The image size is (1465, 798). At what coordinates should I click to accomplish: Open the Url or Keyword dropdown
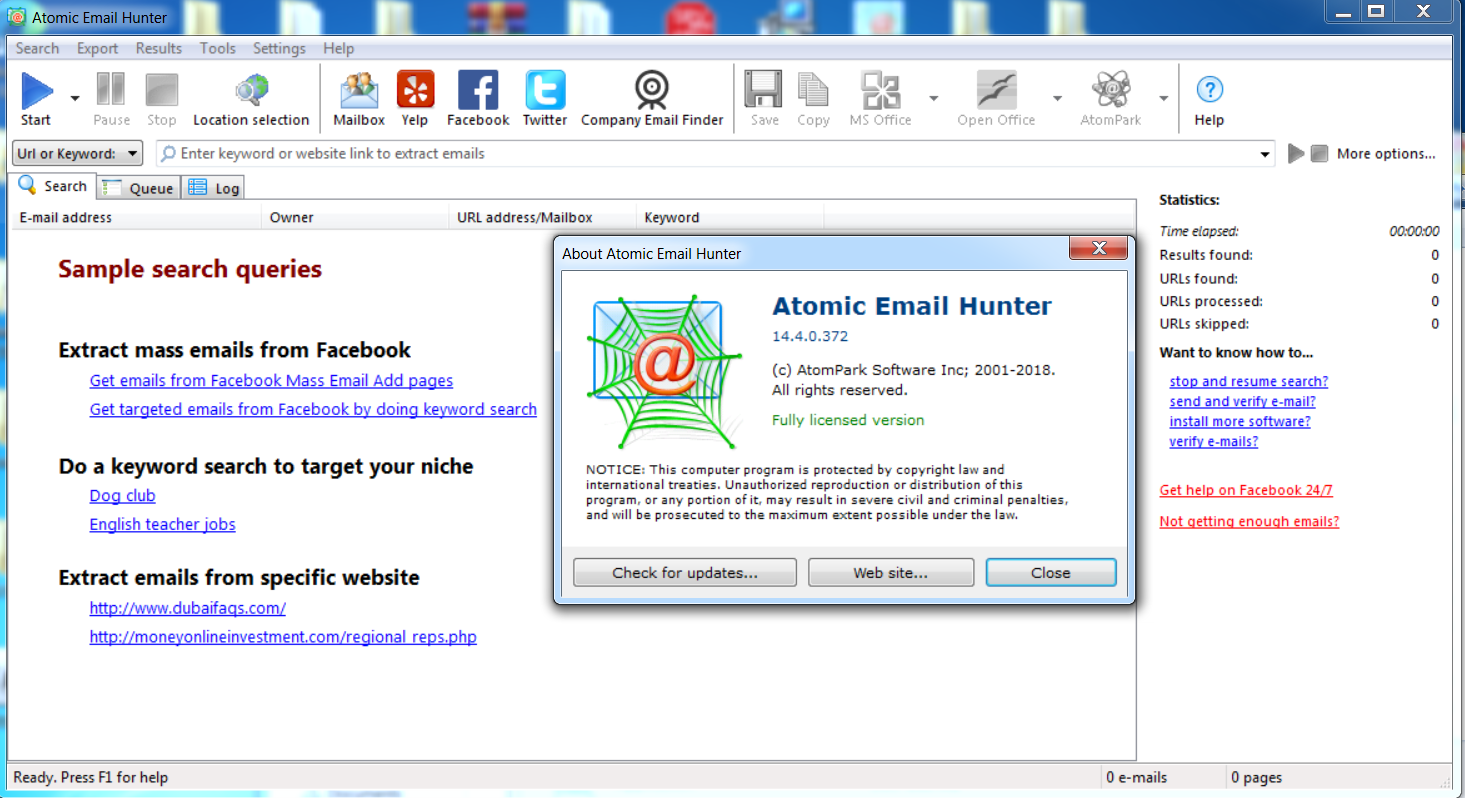tap(77, 154)
